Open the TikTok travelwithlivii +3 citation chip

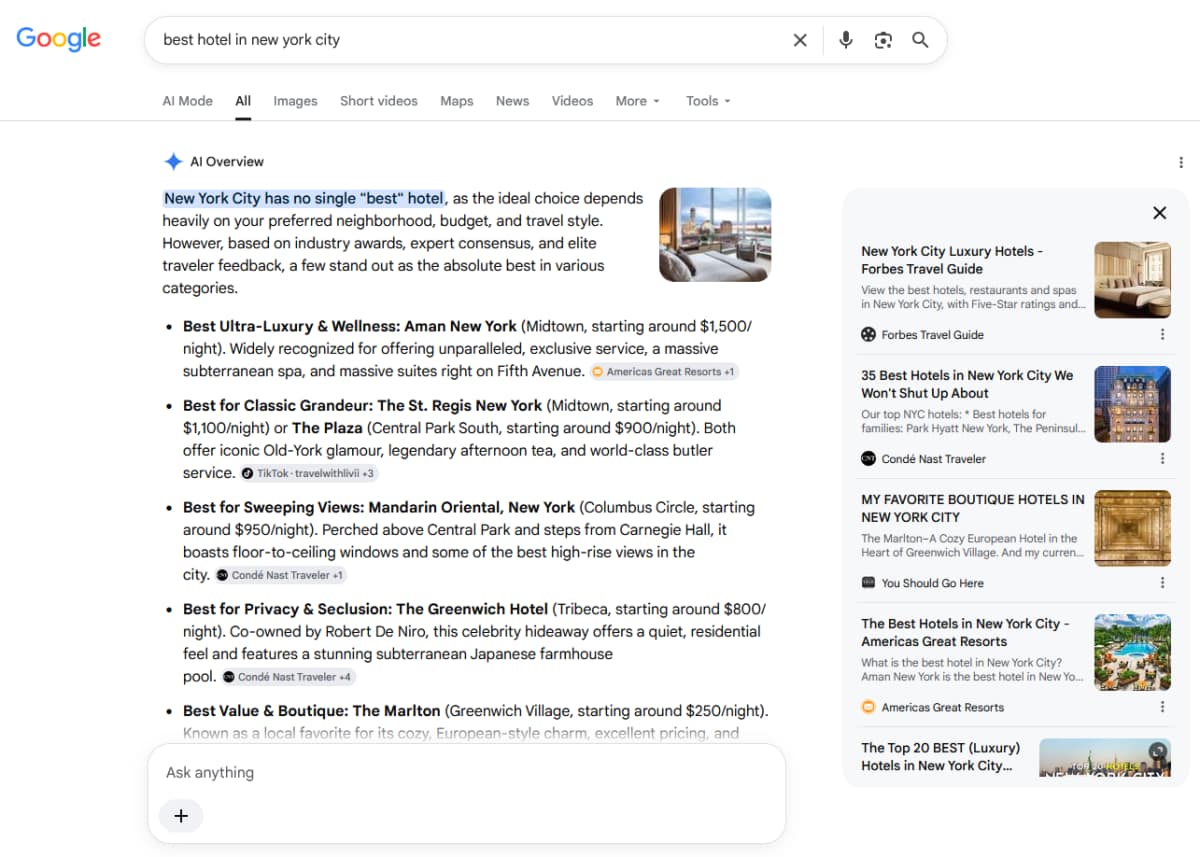(308, 473)
